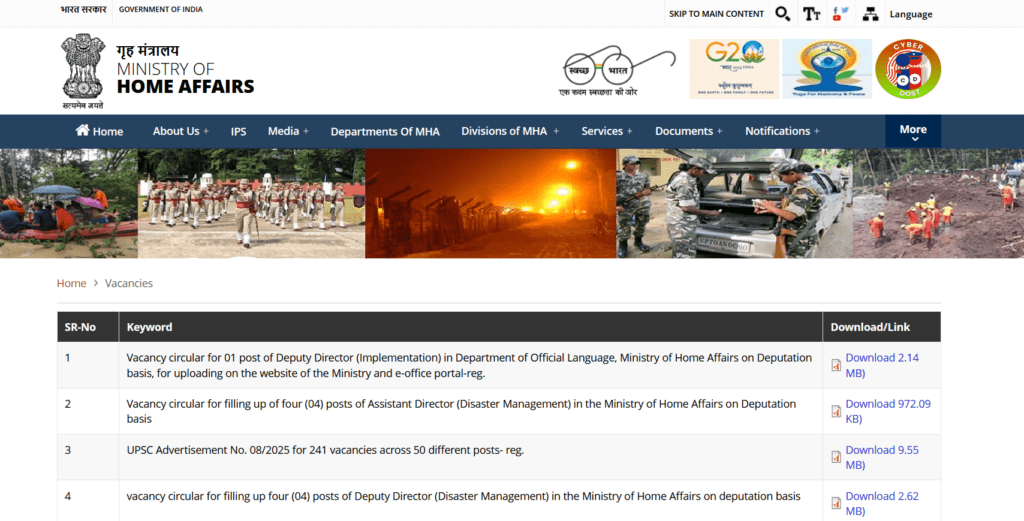
Task: Open the search magnifier icon
Action: point(782,14)
